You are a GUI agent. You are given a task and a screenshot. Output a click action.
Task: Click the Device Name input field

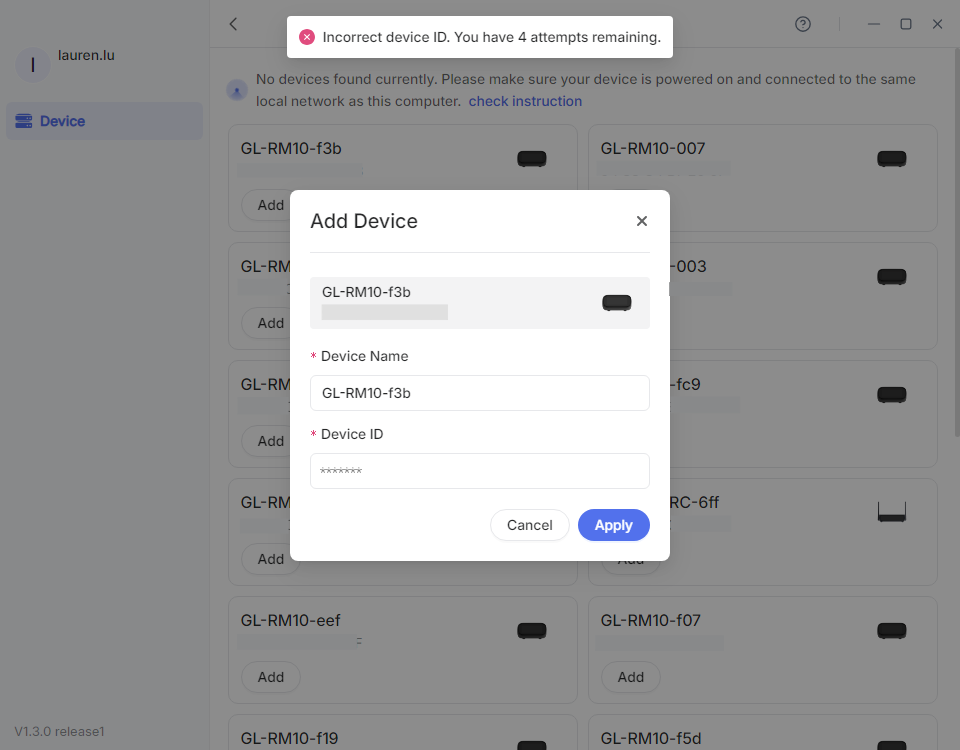click(479, 393)
